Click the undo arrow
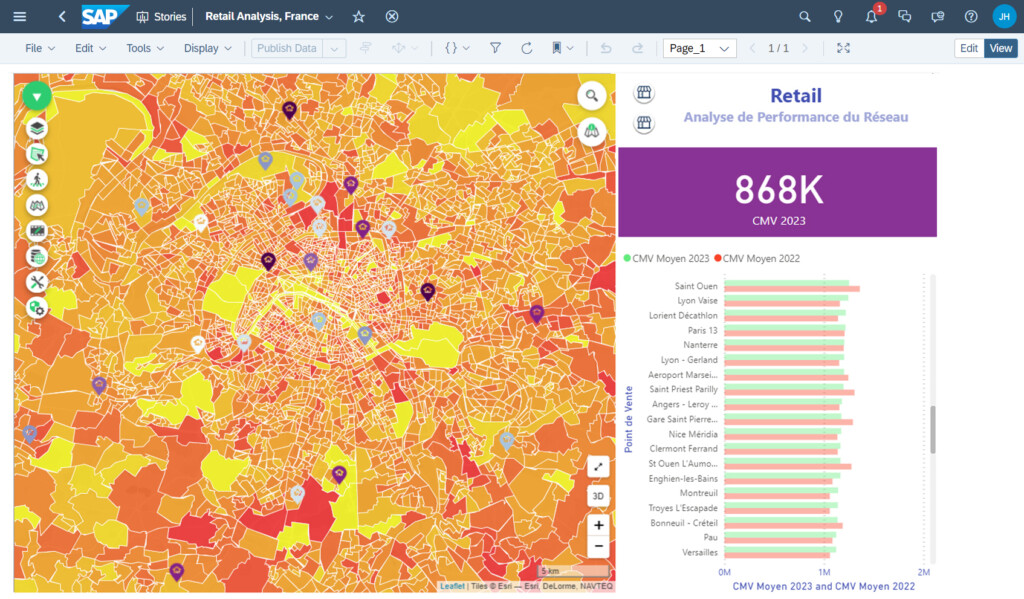The image size is (1024, 599). point(606,48)
